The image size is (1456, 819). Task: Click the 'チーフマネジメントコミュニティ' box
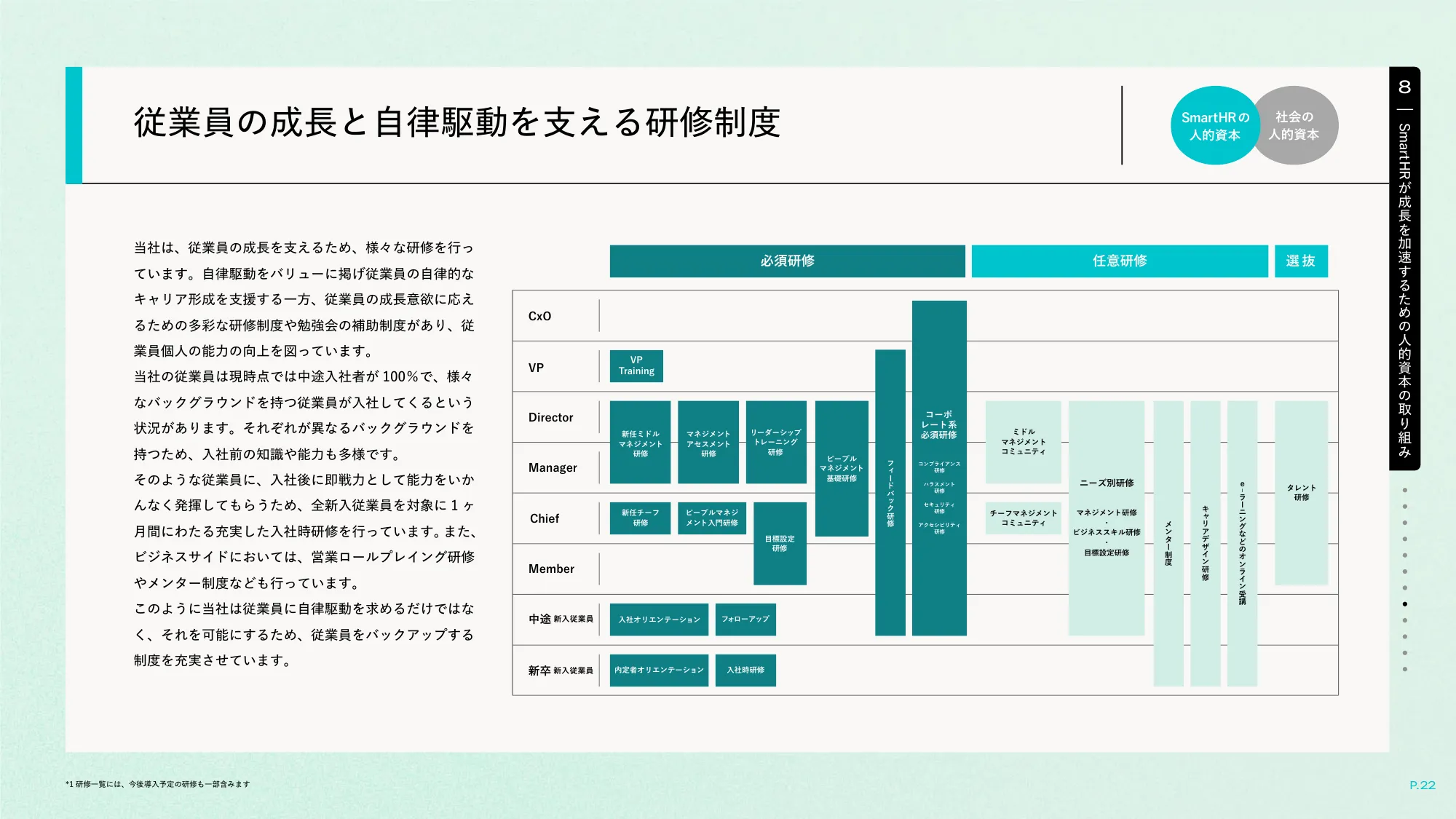pos(1024,518)
